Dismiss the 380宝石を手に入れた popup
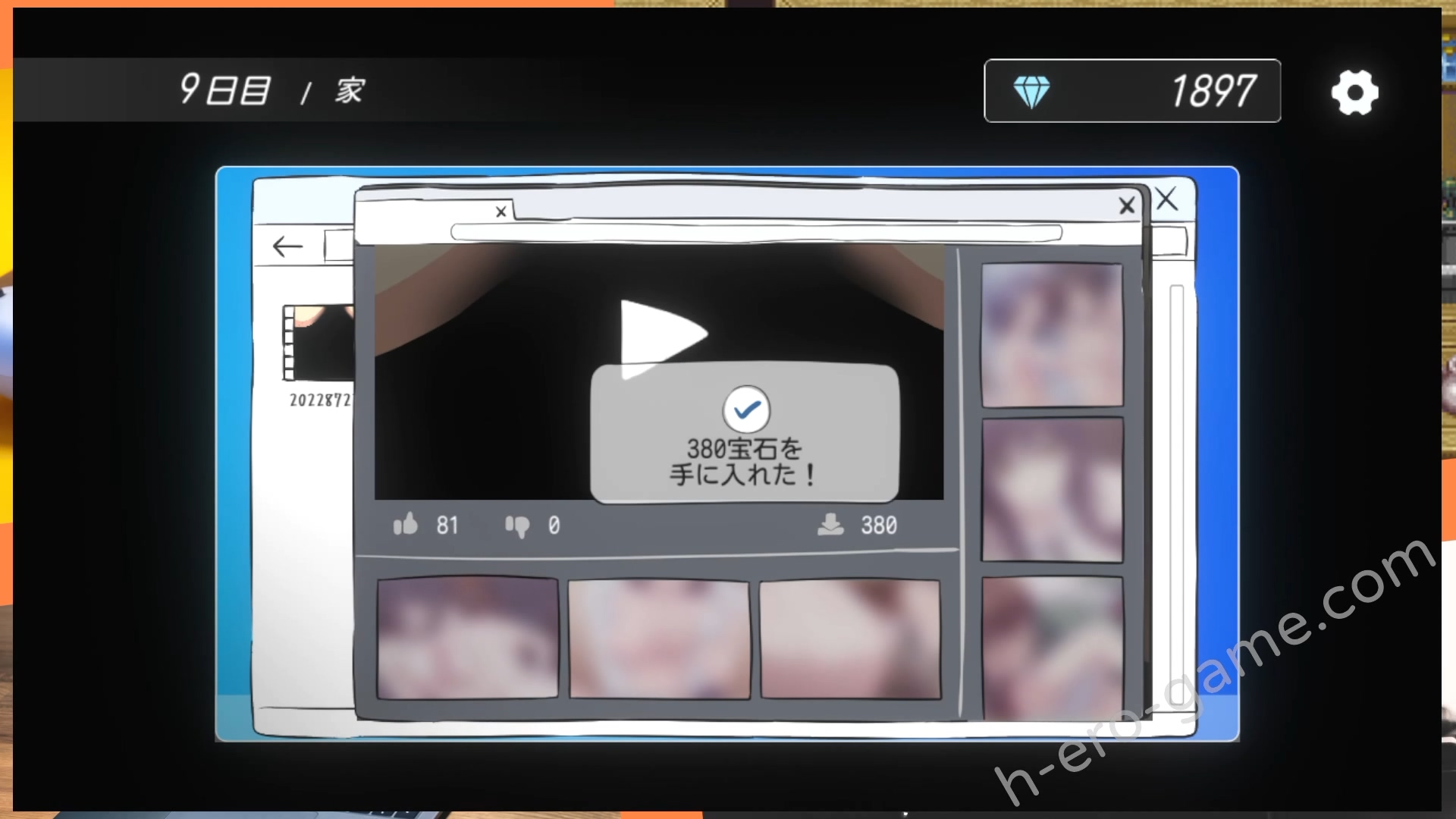Viewport: 1456px width, 819px height. click(745, 463)
